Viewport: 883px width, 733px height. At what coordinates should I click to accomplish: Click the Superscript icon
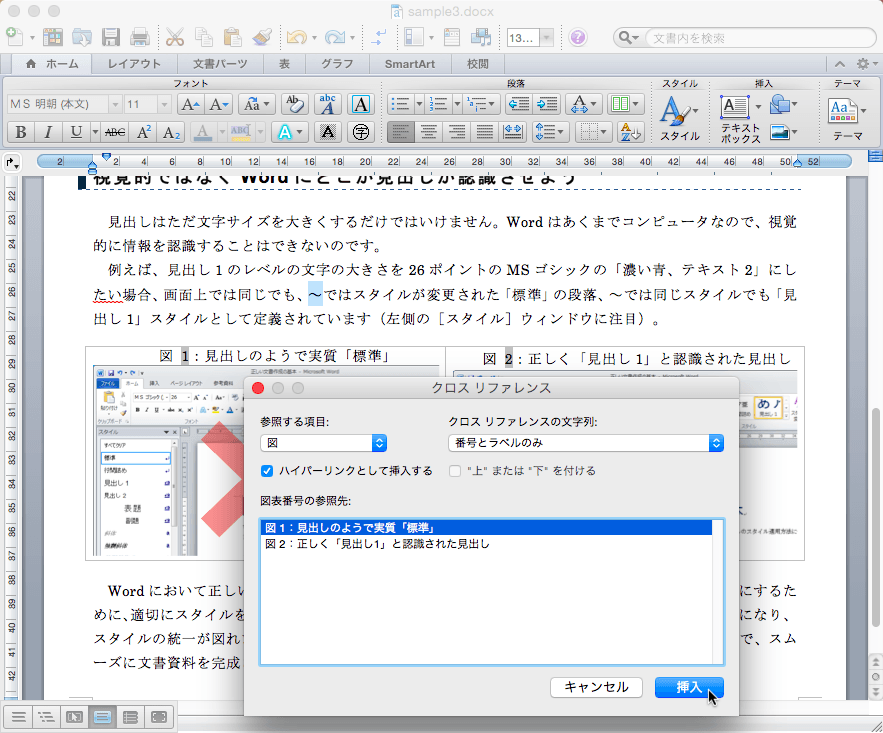[144, 133]
